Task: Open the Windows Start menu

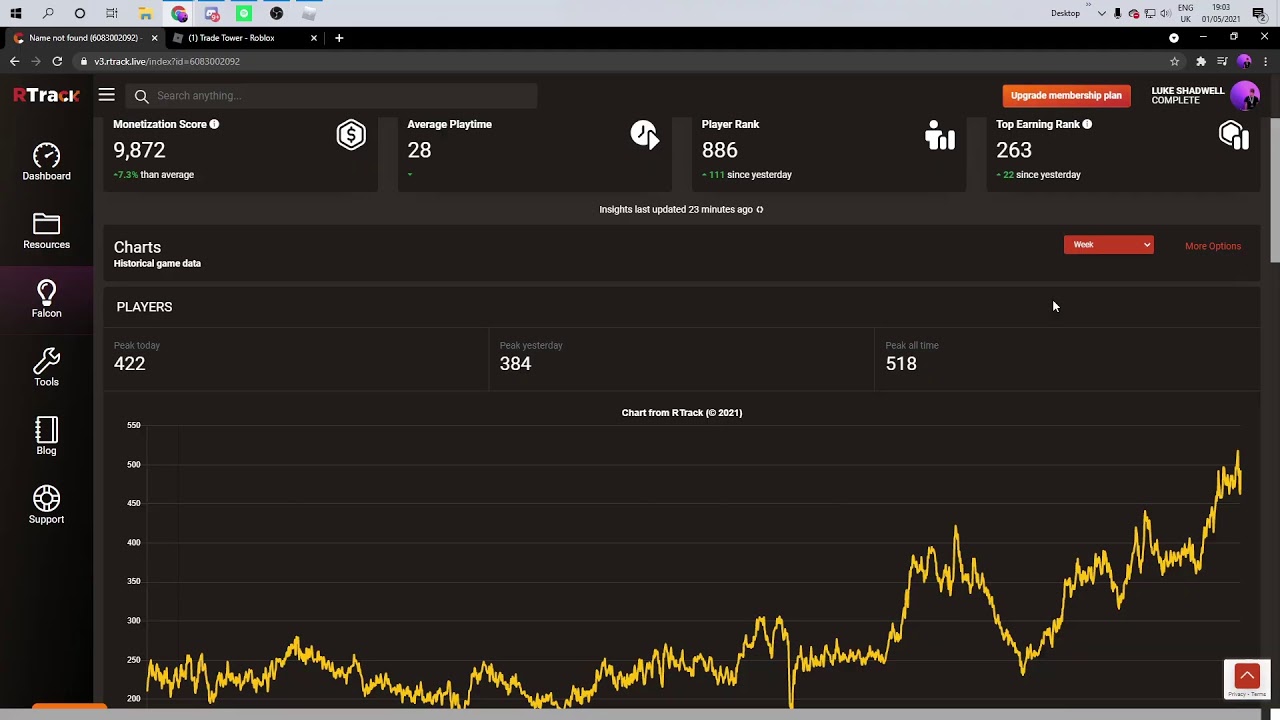Action: (16, 13)
